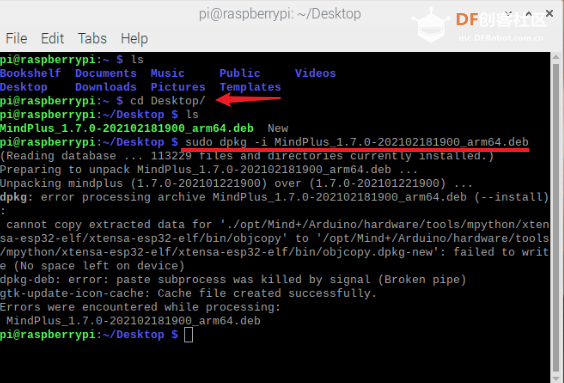Click 'Errors were encountered while processing:' line
The image size is (564, 383).
tap(140, 307)
